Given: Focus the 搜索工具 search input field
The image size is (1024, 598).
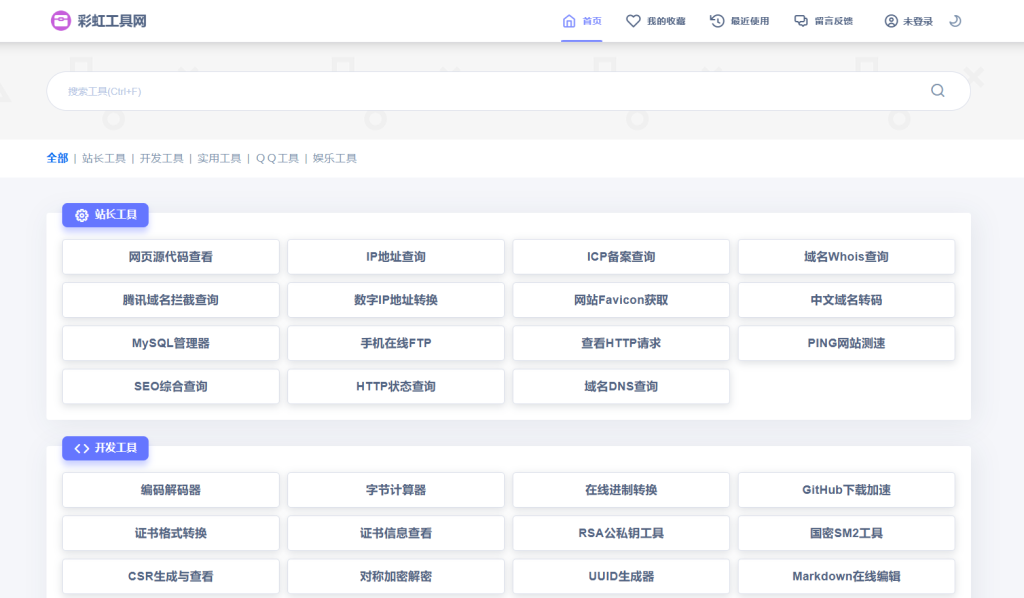Looking at the screenshot, I should coord(508,91).
